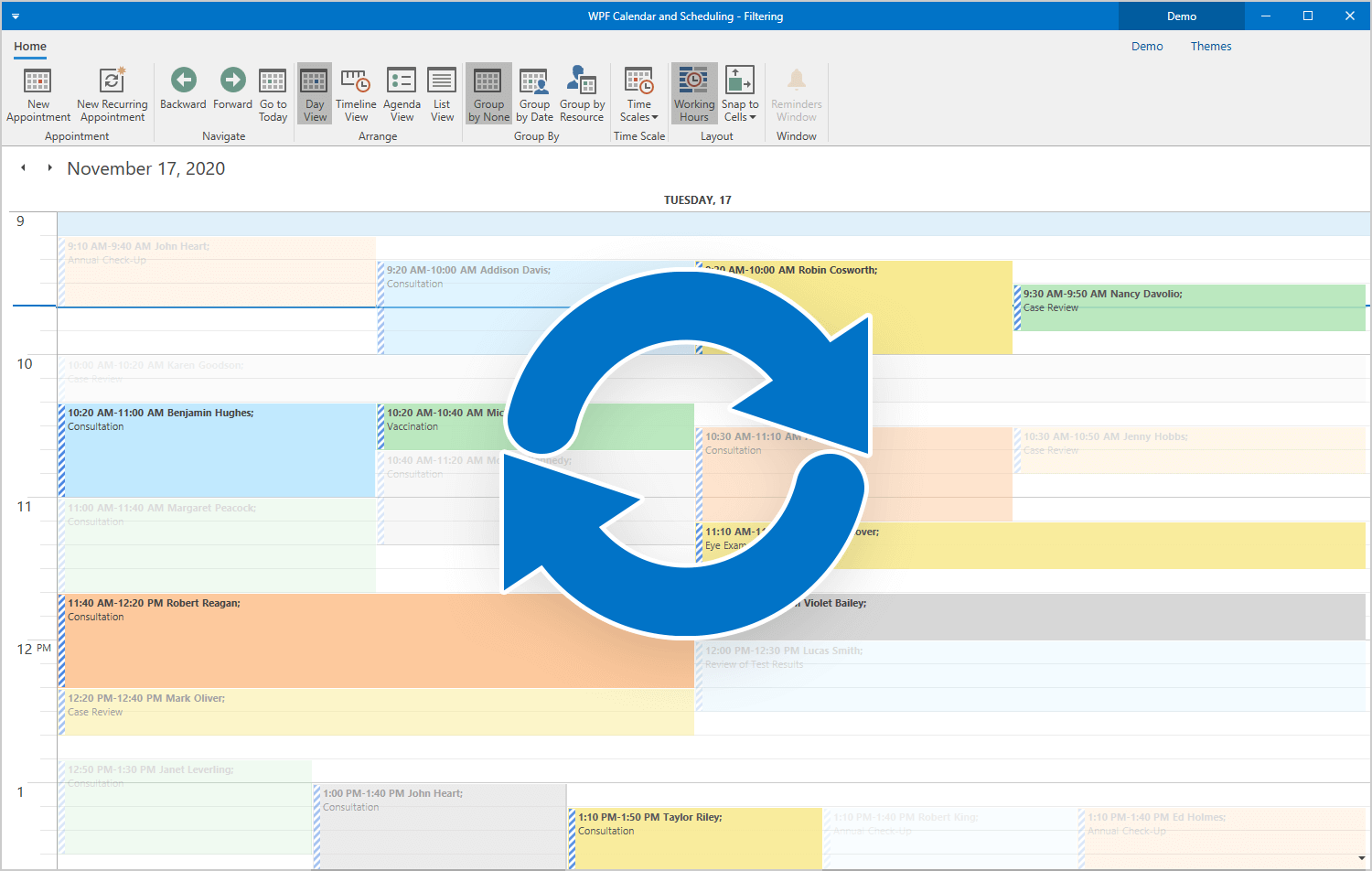Image resolution: width=1372 pixels, height=871 pixels.
Task: Open the title bar quick access dropdown arrow
Action: pos(16,16)
